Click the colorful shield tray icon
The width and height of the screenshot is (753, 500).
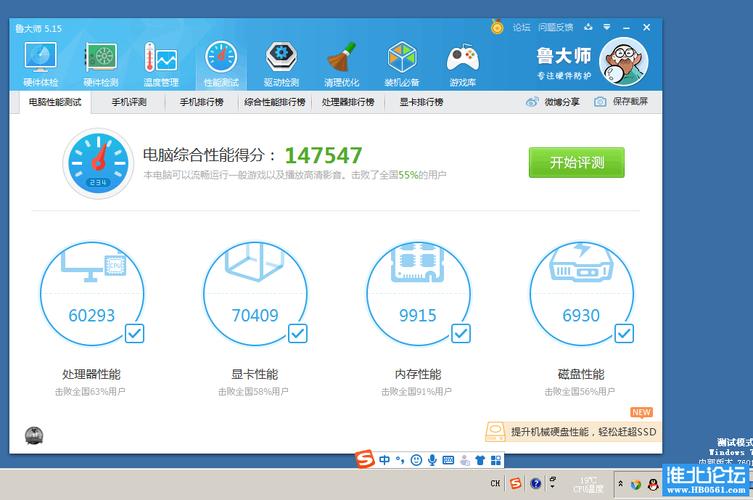click(x=636, y=485)
